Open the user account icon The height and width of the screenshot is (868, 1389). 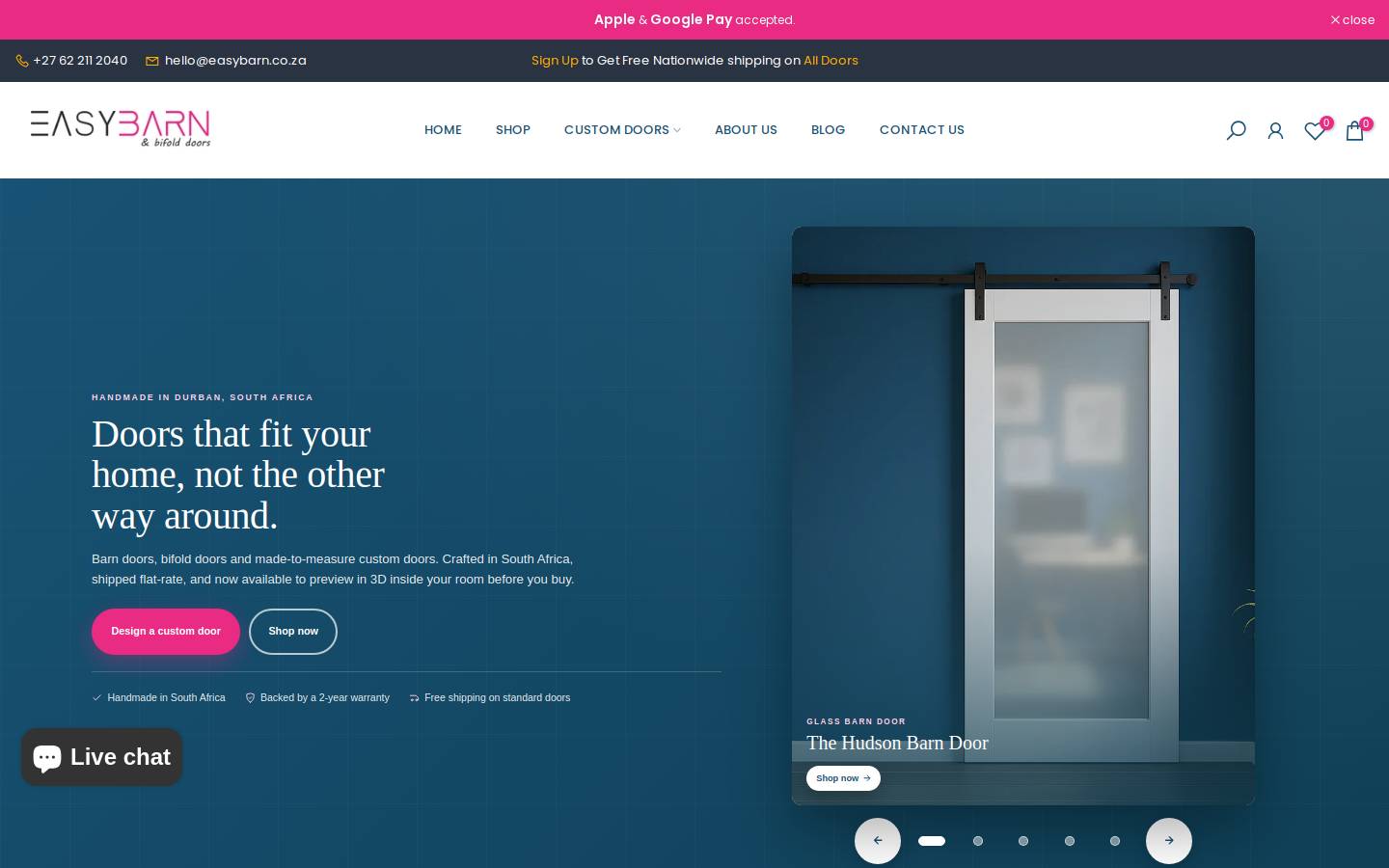click(1275, 130)
